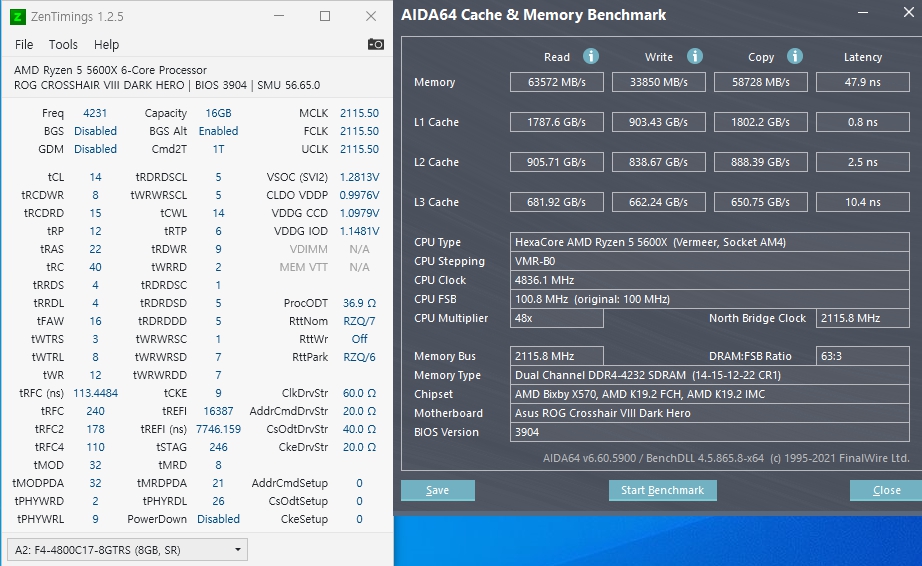Click the tREFI value 16387
922x566 pixels.
tap(218, 411)
